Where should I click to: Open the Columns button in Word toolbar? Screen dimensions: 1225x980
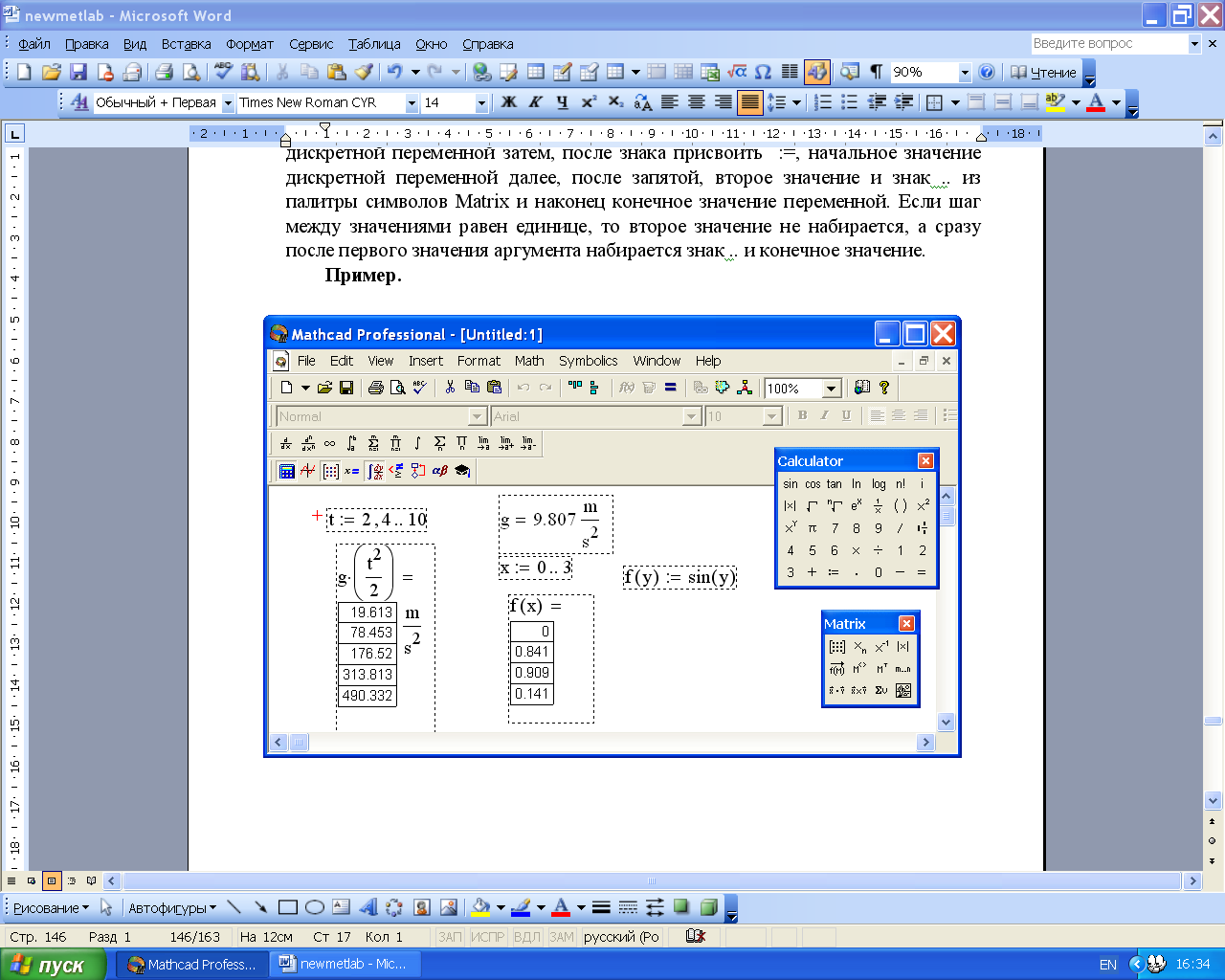[790, 72]
